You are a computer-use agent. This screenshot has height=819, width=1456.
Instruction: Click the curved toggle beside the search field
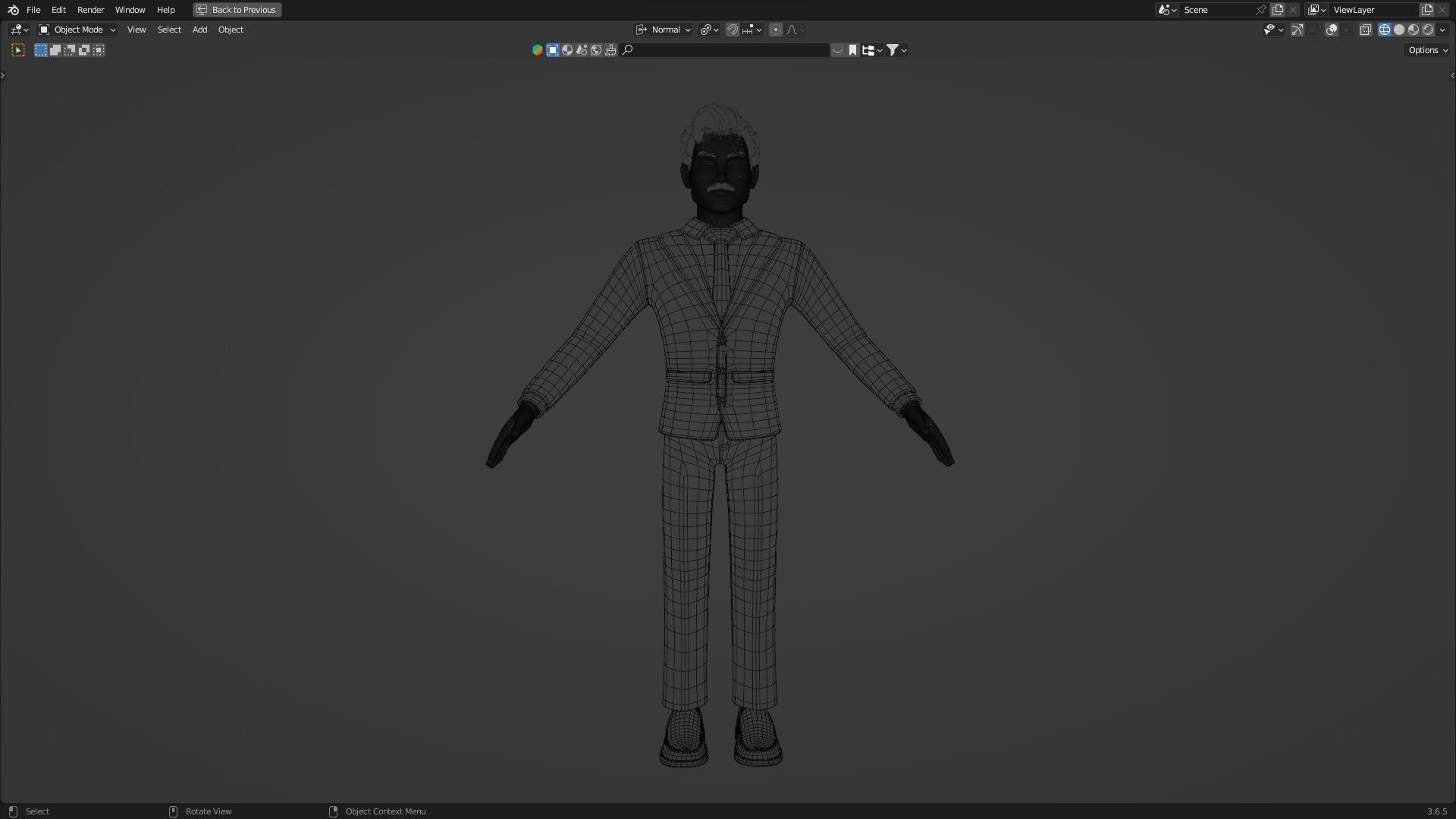(837, 50)
